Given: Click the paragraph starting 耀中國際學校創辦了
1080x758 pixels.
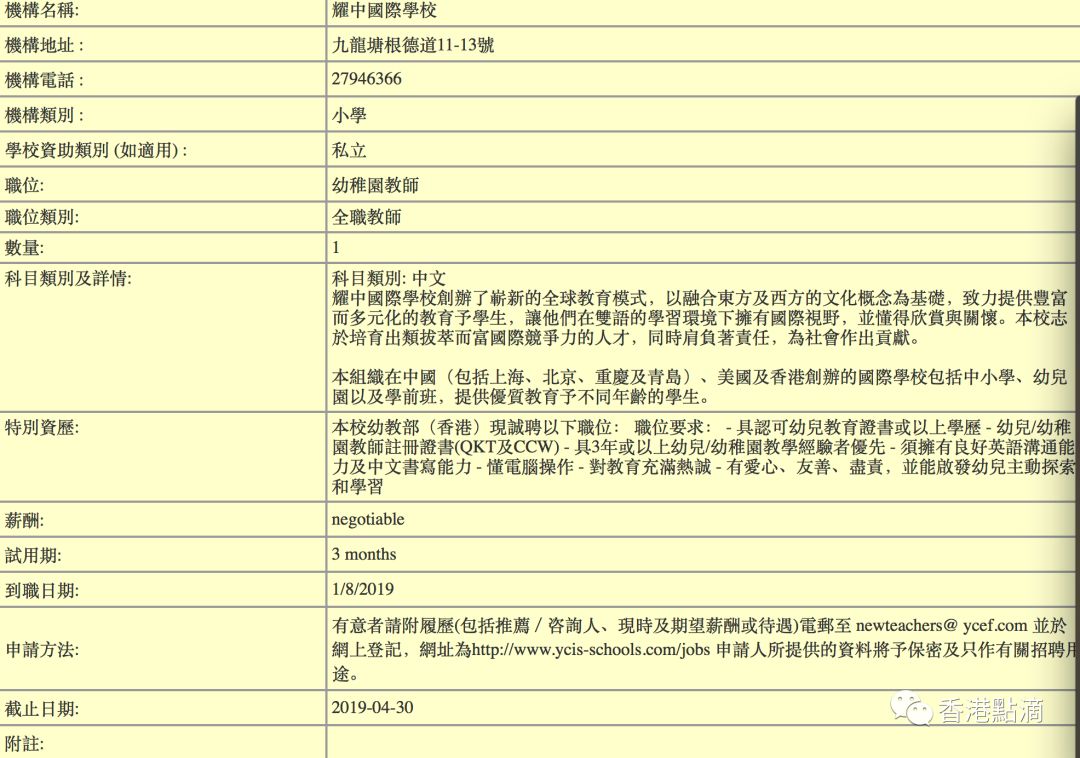Looking at the screenshot, I should pyautogui.click(x=699, y=318).
